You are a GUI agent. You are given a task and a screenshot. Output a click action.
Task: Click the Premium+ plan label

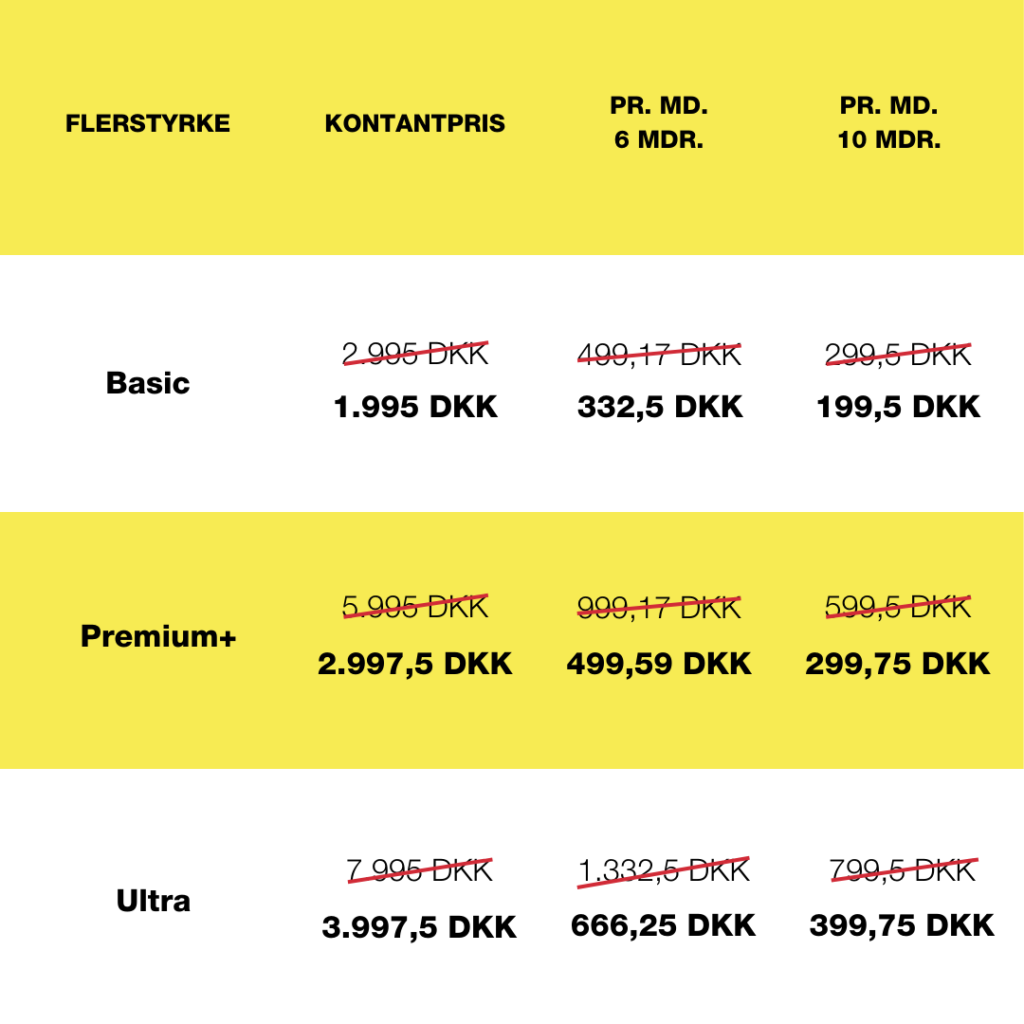[x=158, y=637]
